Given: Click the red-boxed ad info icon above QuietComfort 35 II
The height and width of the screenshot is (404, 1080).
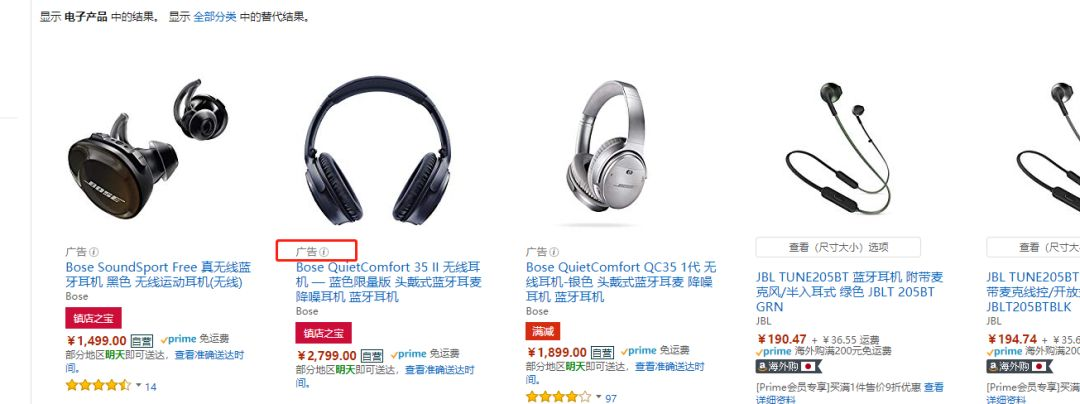Looking at the screenshot, I should point(324,253).
